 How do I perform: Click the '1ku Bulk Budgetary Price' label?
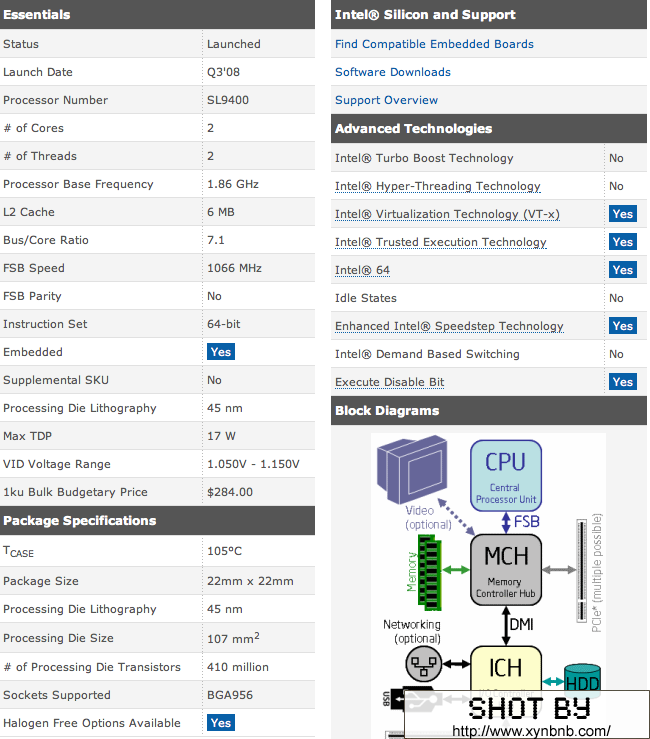click(x=75, y=492)
